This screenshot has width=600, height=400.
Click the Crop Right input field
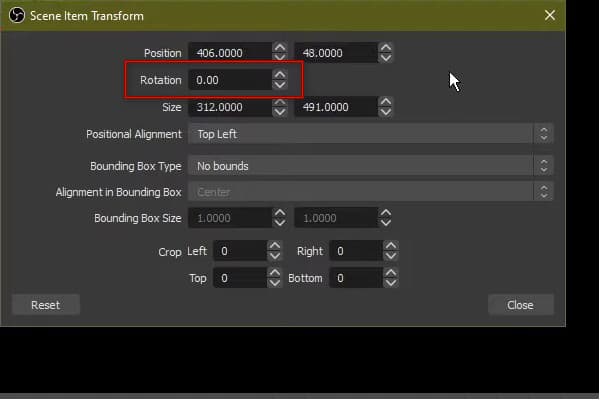pos(356,251)
